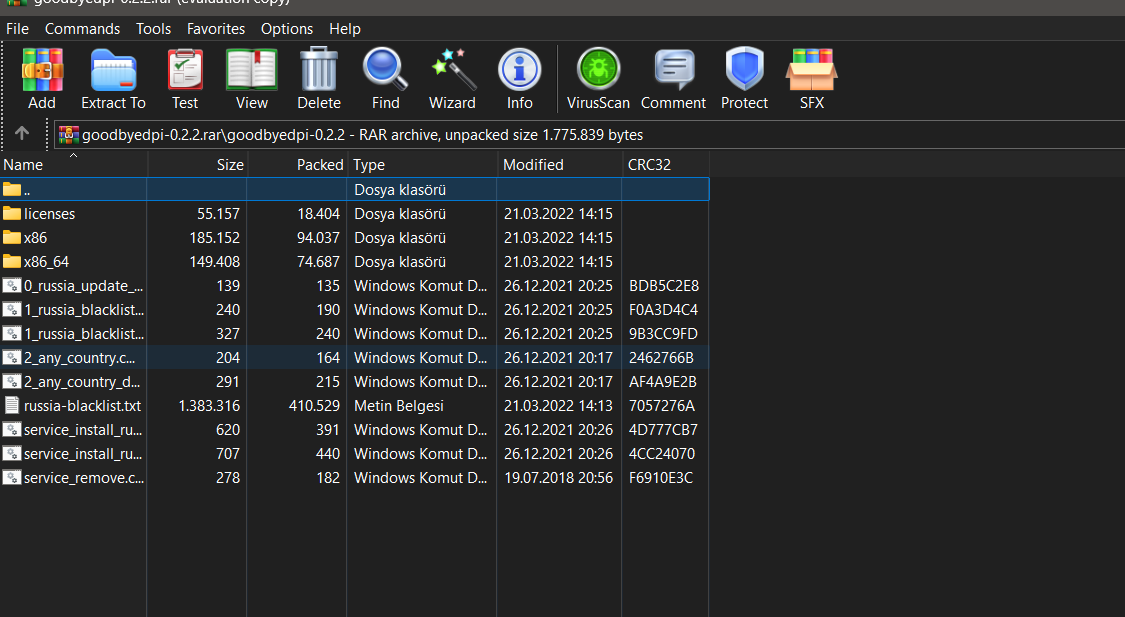Viewport: 1125px width, 617px height.
Task: Click the Find magnifier icon
Action: [x=385, y=70]
